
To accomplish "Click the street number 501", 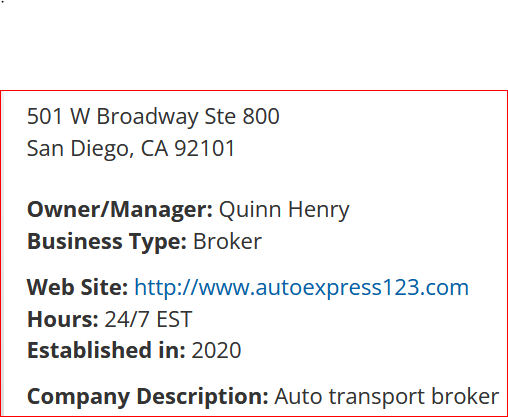I will tap(45, 116).
